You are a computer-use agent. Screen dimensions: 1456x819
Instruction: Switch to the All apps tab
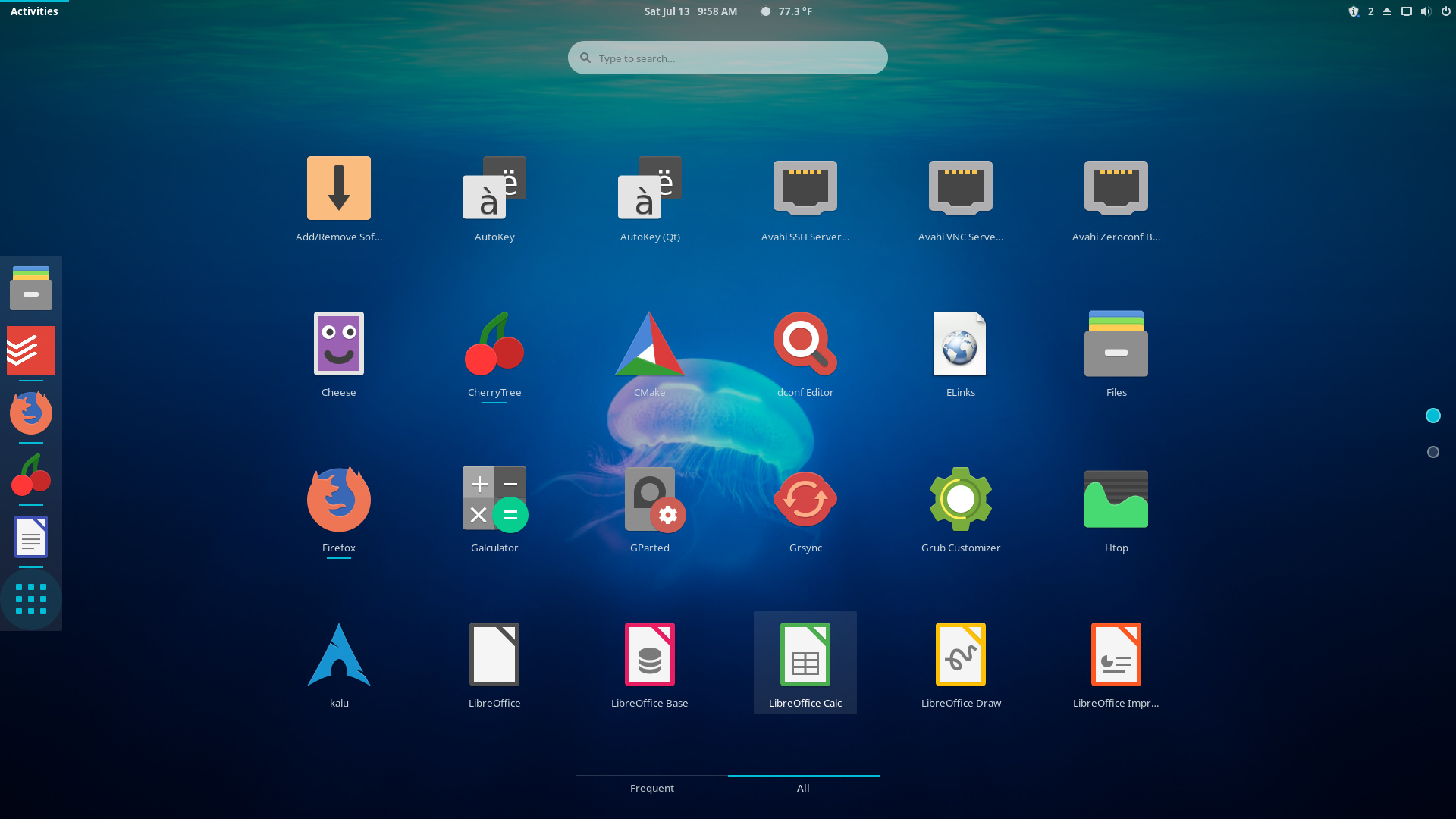click(804, 788)
